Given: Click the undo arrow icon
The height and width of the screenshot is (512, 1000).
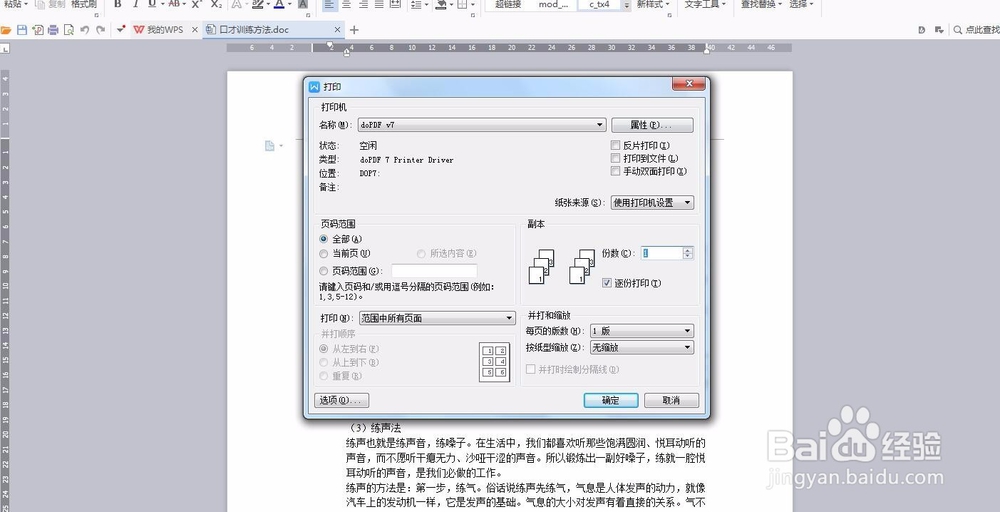Looking at the screenshot, I should tap(84, 30).
